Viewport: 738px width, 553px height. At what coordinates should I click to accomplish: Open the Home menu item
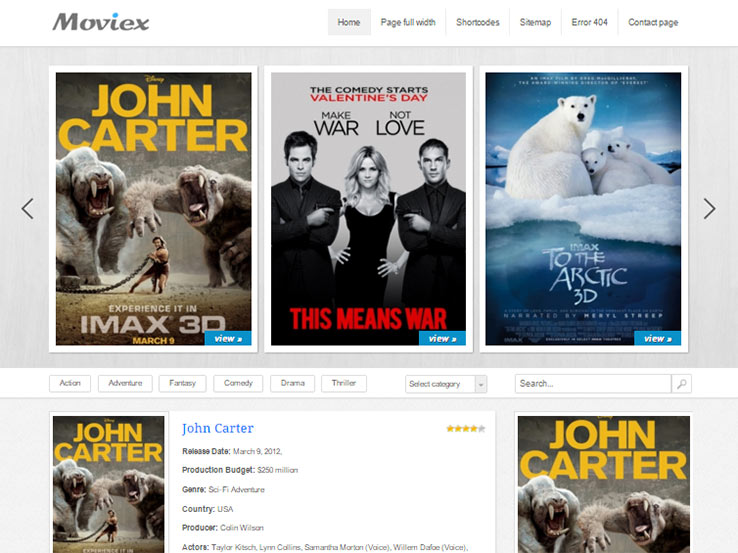click(349, 22)
